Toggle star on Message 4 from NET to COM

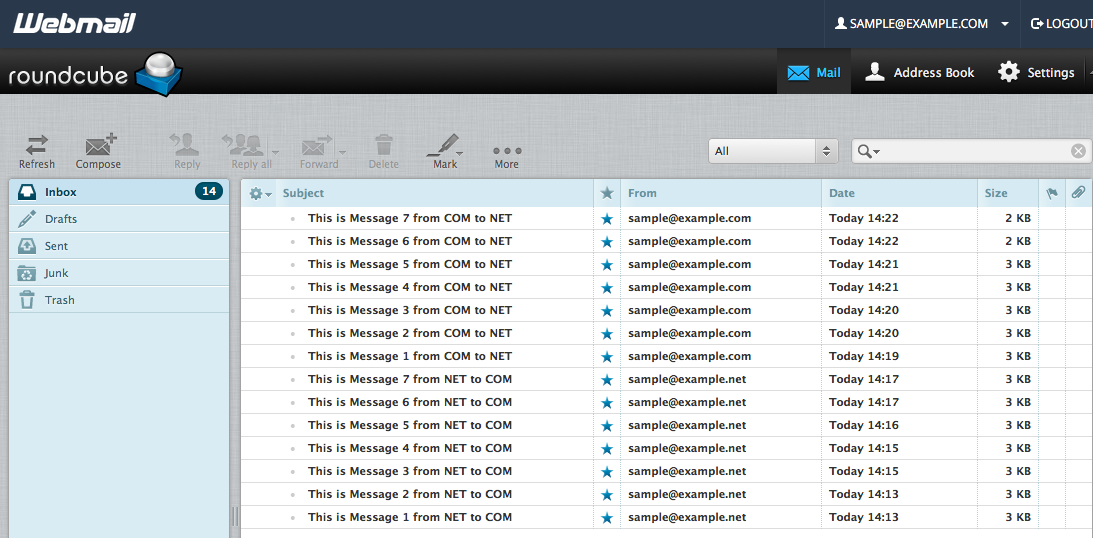coord(607,449)
